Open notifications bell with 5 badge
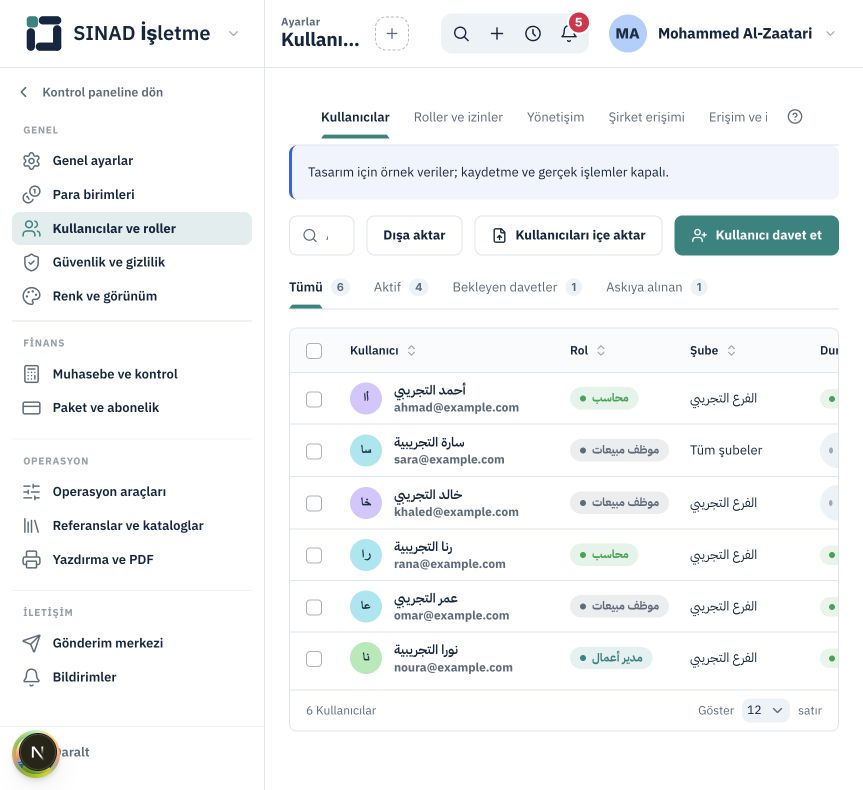863x790 pixels. (x=569, y=34)
